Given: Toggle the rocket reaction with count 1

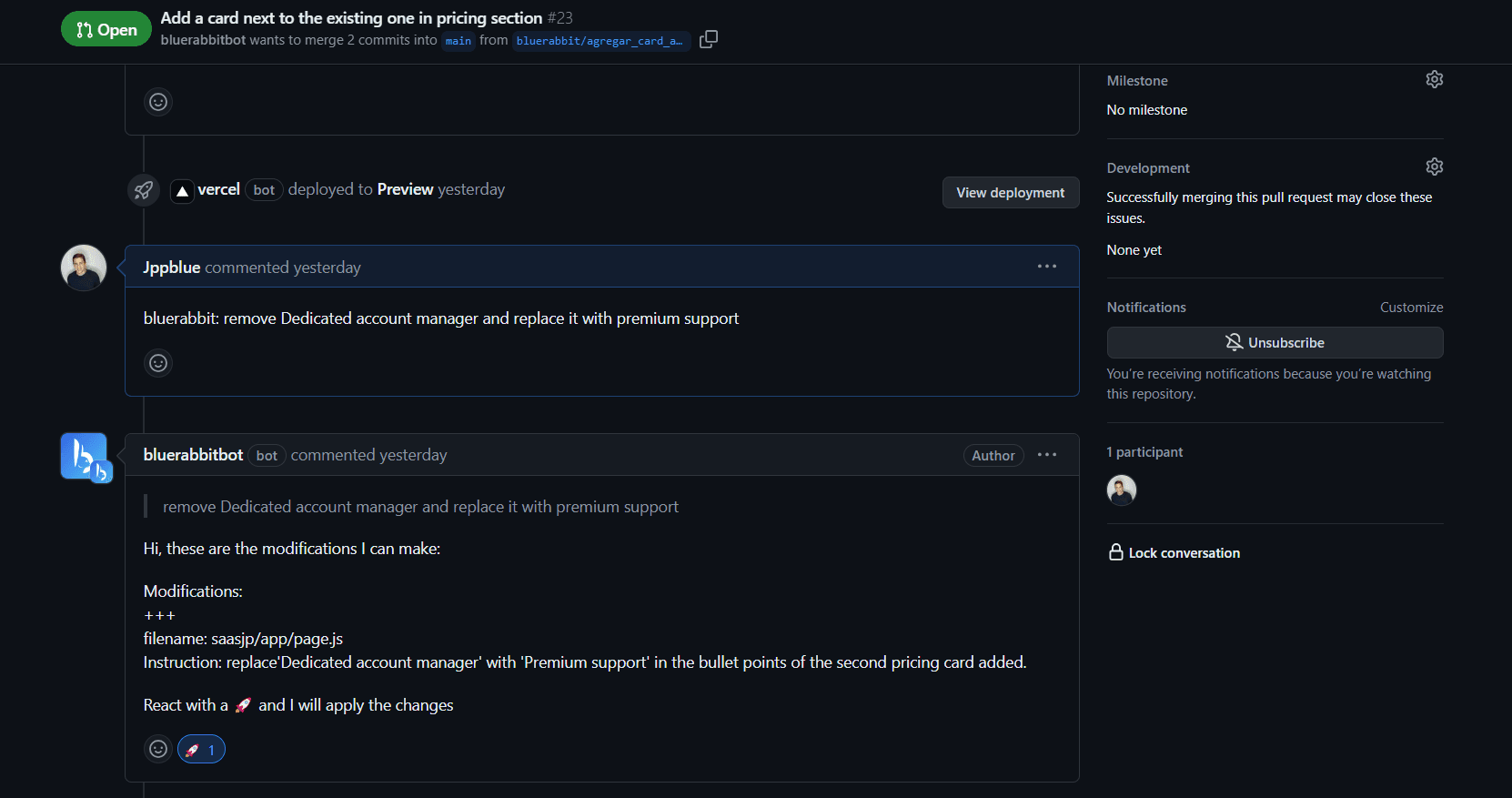Looking at the screenshot, I should click(x=201, y=749).
